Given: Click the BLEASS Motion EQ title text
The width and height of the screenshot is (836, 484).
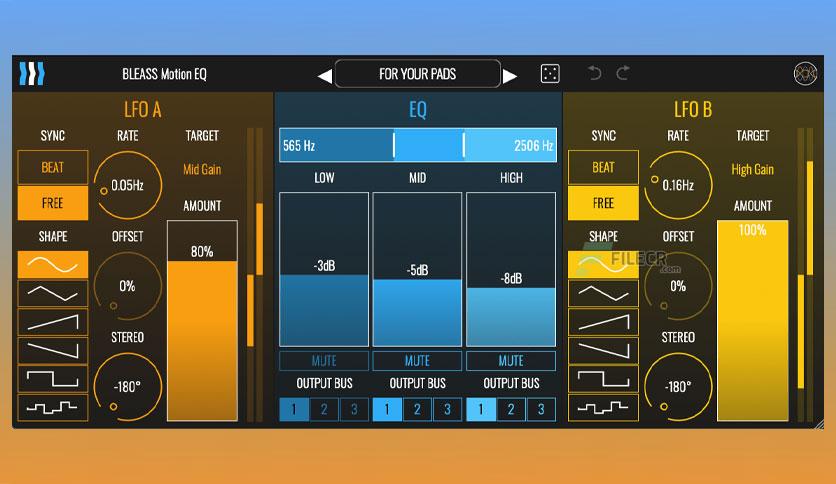Looking at the screenshot, I should pos(164,74).
